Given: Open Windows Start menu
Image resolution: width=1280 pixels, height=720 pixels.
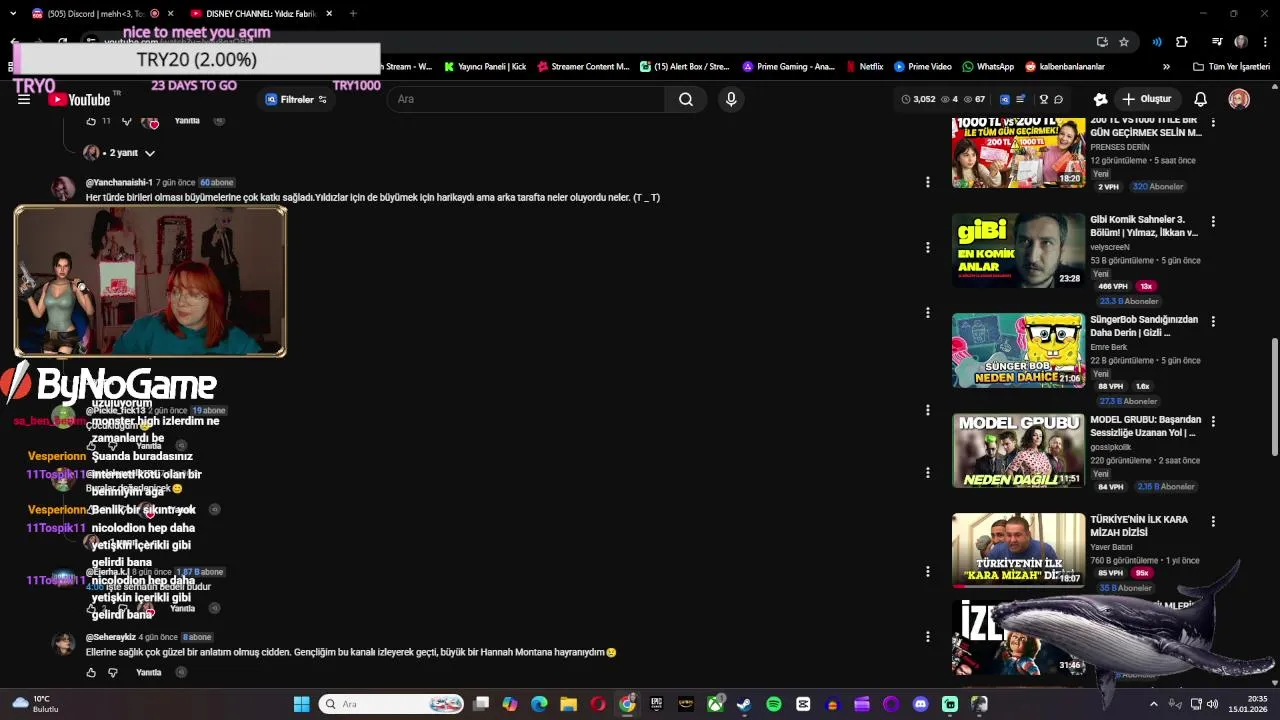Looking at the screenshot, I should [301, 704].
